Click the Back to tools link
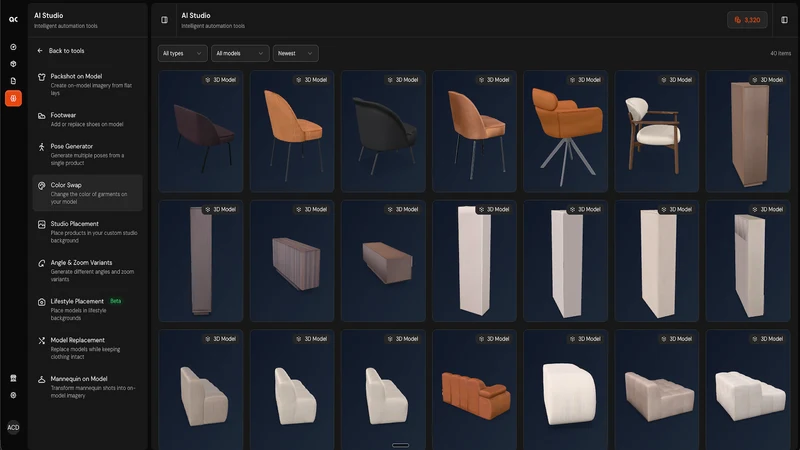 pos(66,51)
